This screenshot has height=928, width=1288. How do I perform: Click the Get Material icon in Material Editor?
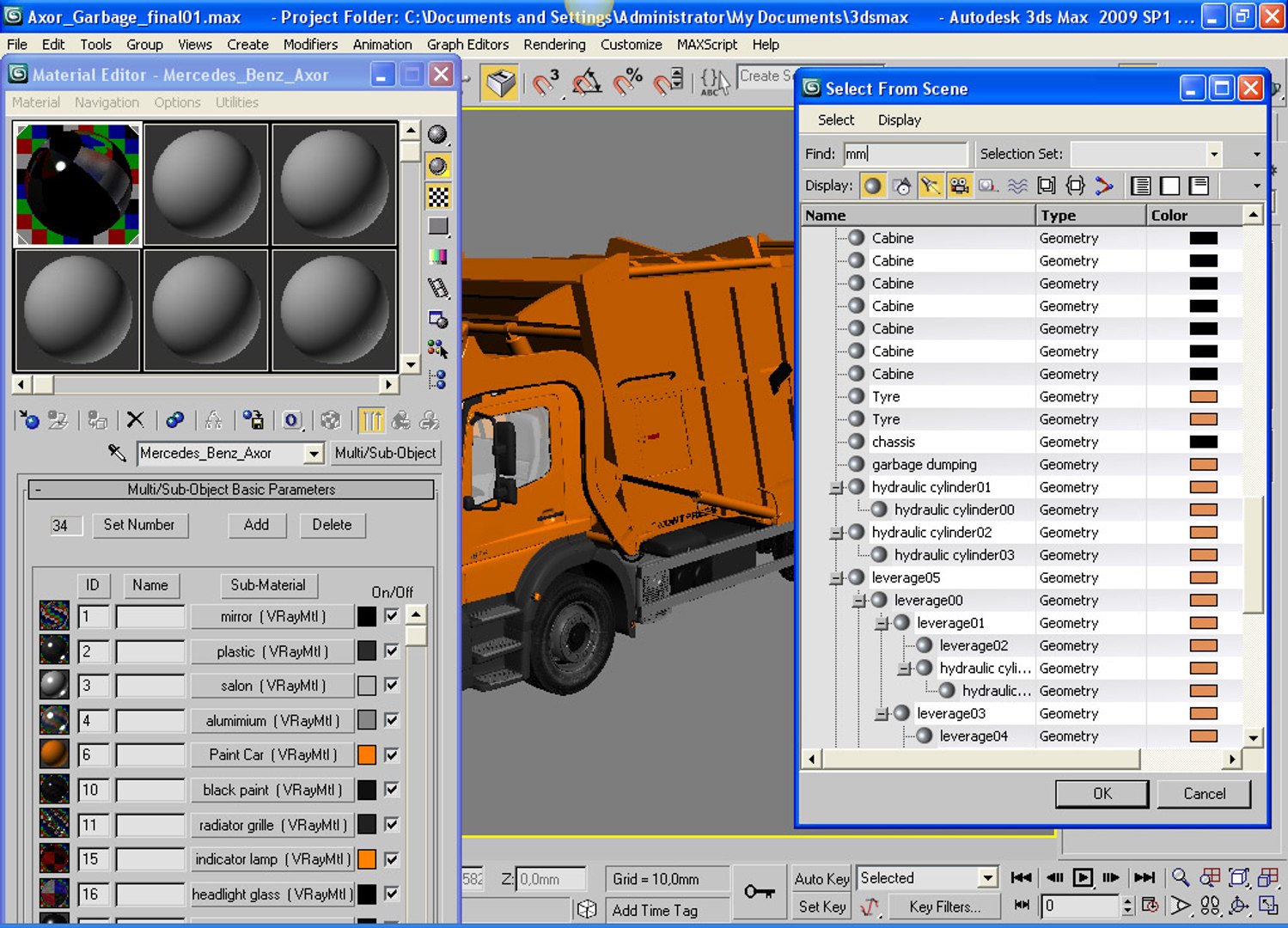click(x=28, y=420)
